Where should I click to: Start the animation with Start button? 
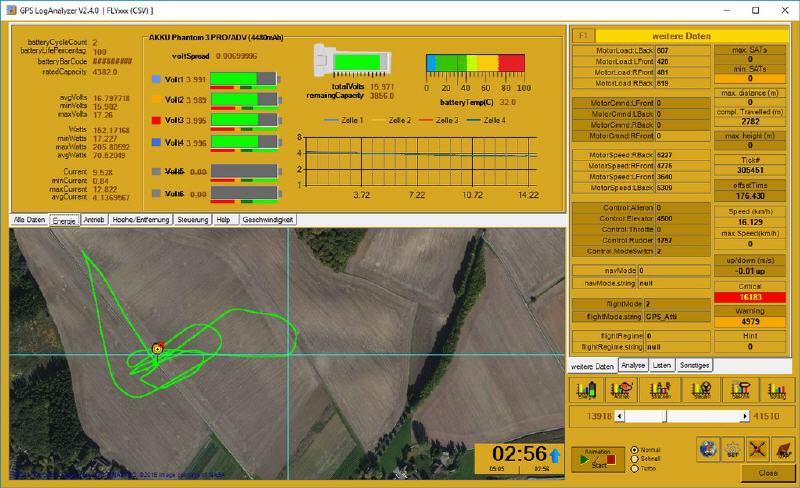[598, 459]
